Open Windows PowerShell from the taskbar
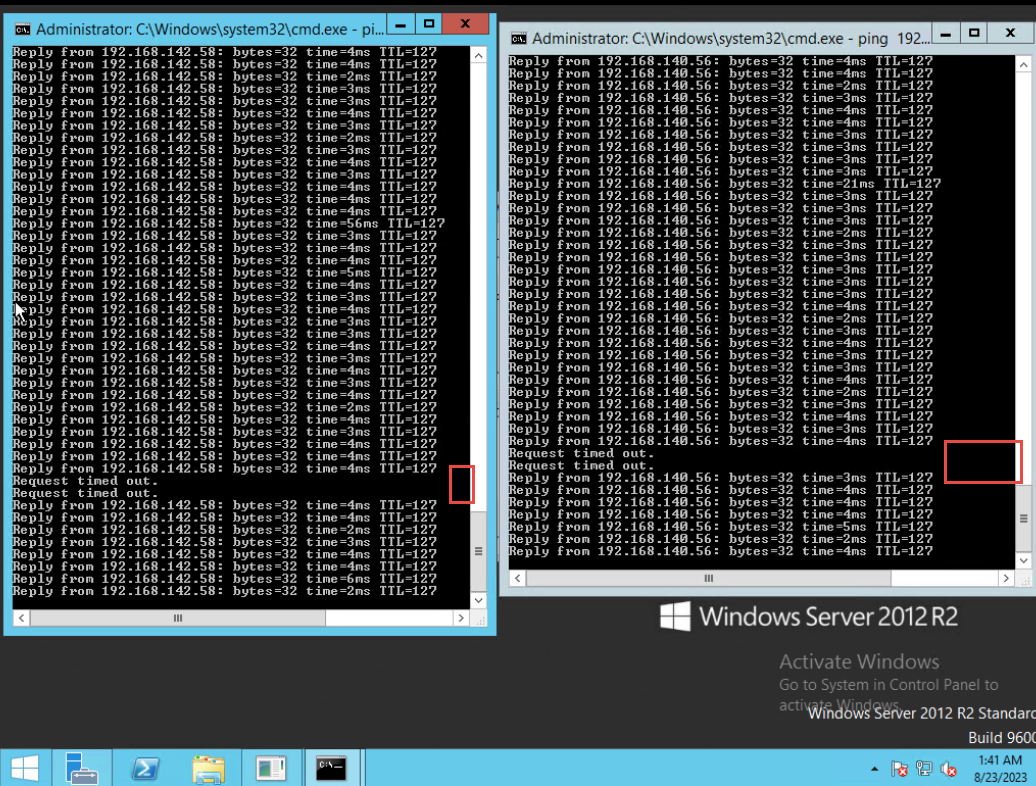This screenshot has height=786, width=1036. 145,767
